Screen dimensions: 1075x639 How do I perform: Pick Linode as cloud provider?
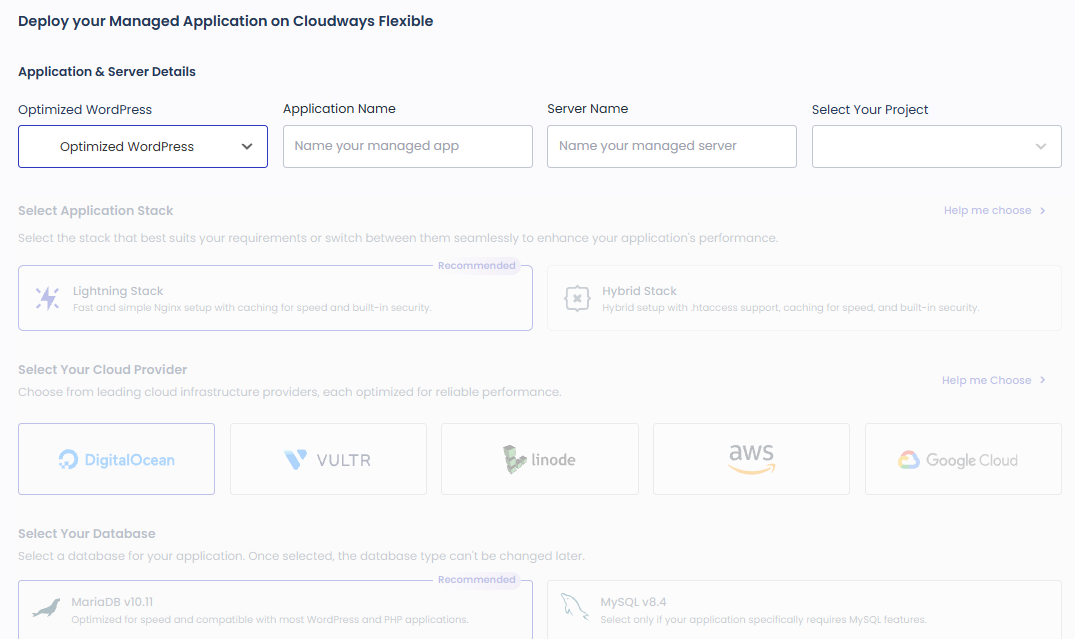pos(540,459)
